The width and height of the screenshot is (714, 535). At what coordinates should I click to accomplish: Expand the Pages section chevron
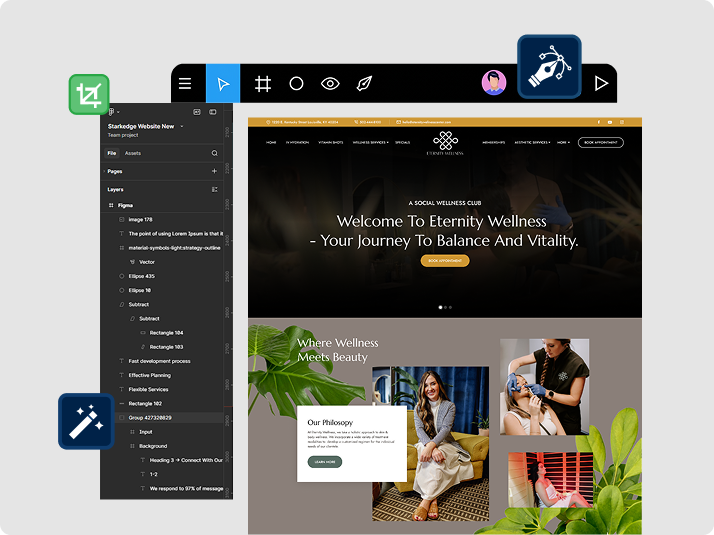pos(104,171)
